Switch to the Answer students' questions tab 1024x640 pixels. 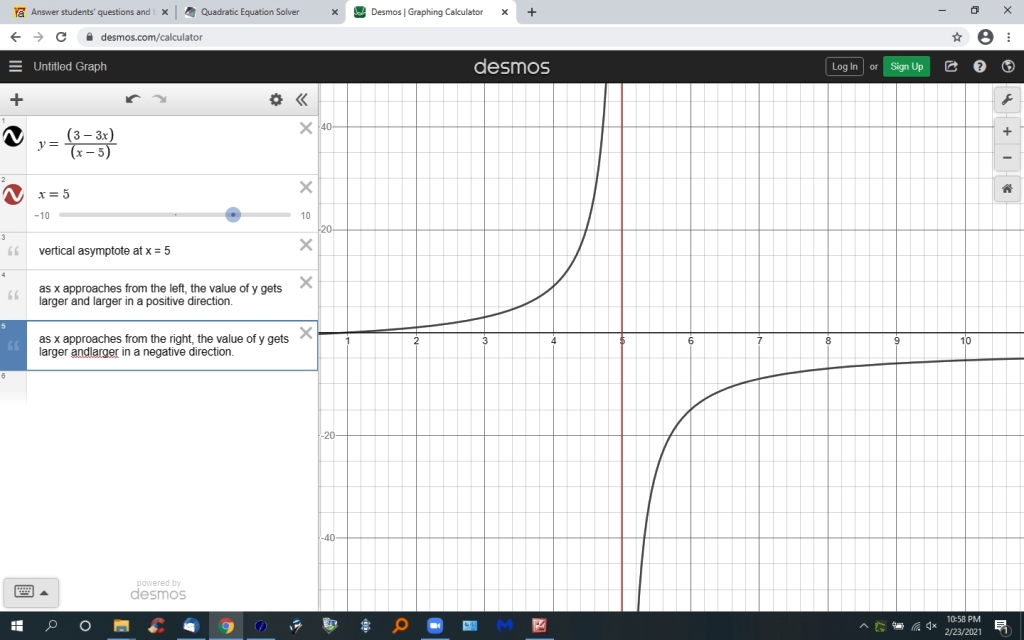coord(90,12)
